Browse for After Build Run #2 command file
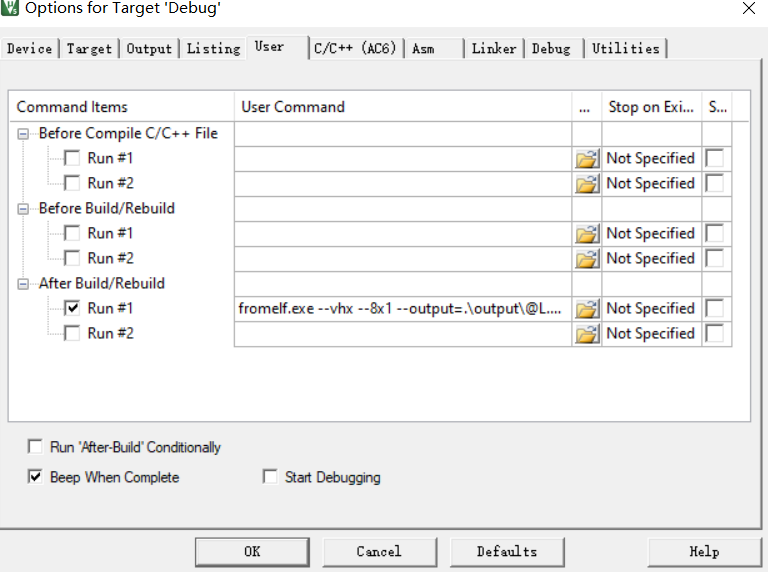This screenshot has width=768, height=572. (x=587, y=333)
